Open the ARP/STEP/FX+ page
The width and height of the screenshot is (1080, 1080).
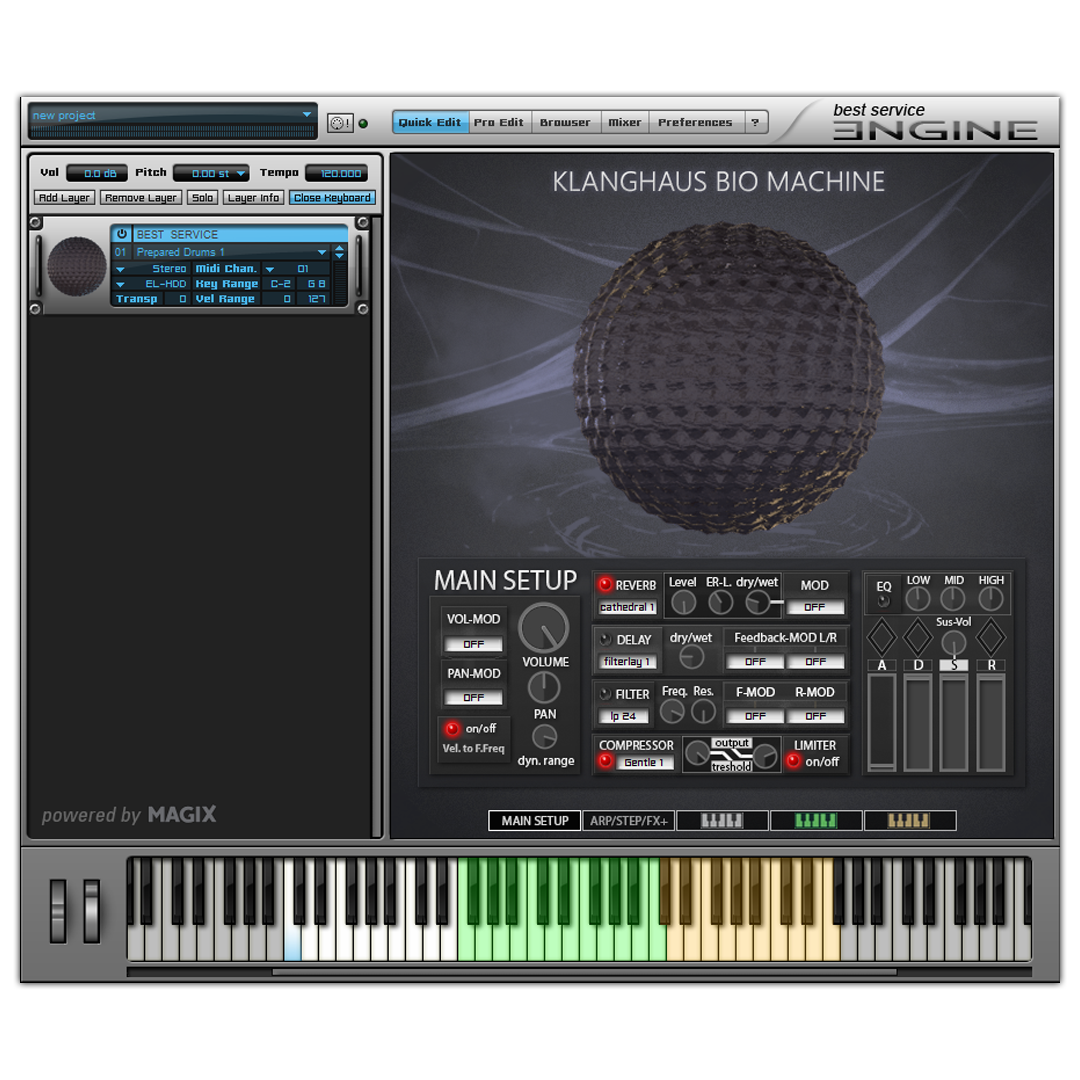(628, 821)
